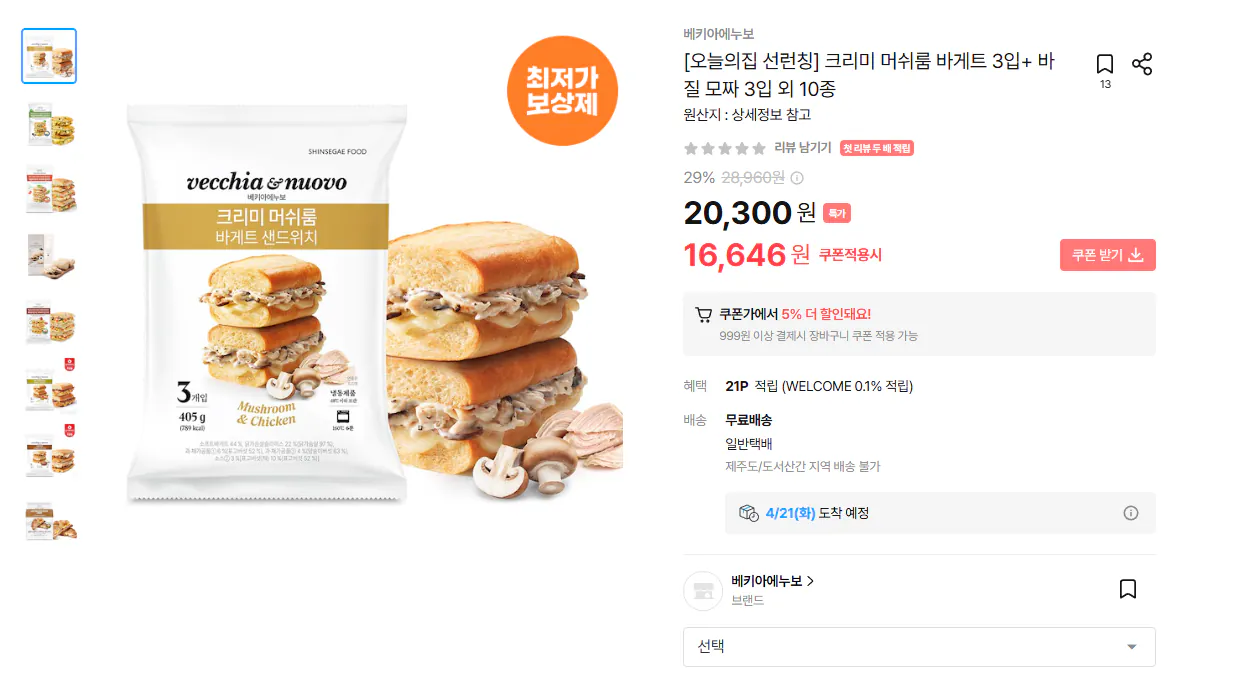This screenshot has height=674, width=1244.
Task: Select the second green package thumbnail
Action: point(49,123)
